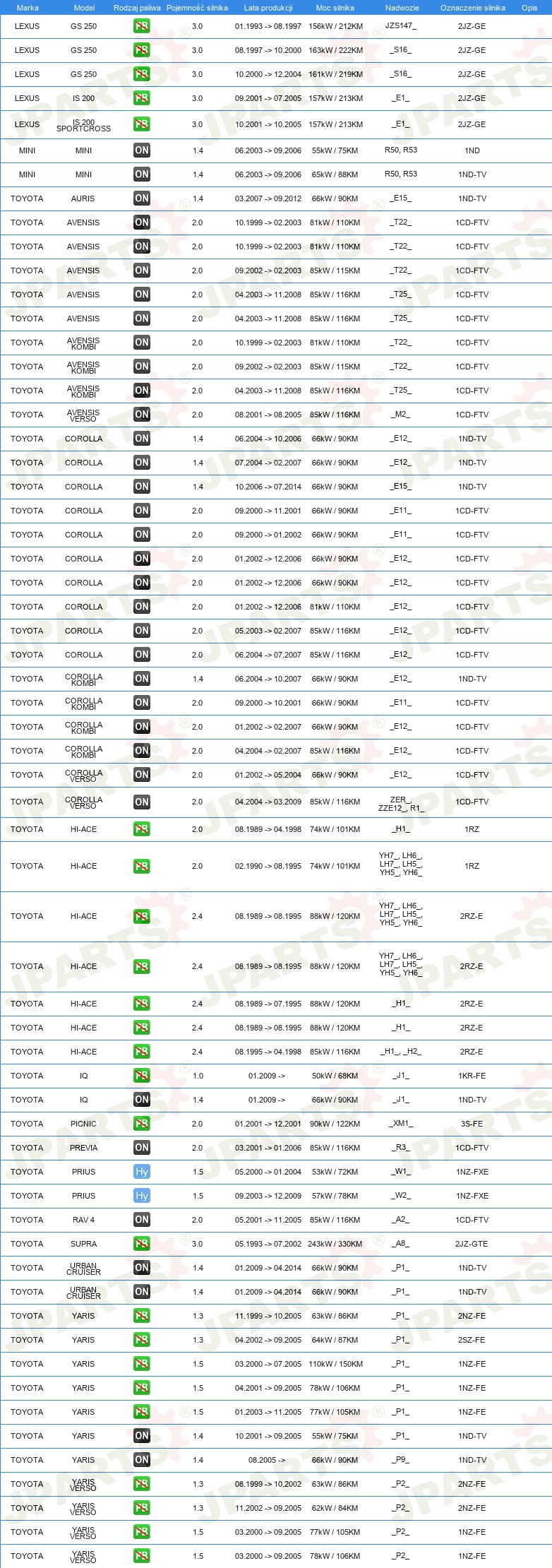Click petrol icon in HI-ACE 02.1990 -> 08.1995 row

(142, 866)
